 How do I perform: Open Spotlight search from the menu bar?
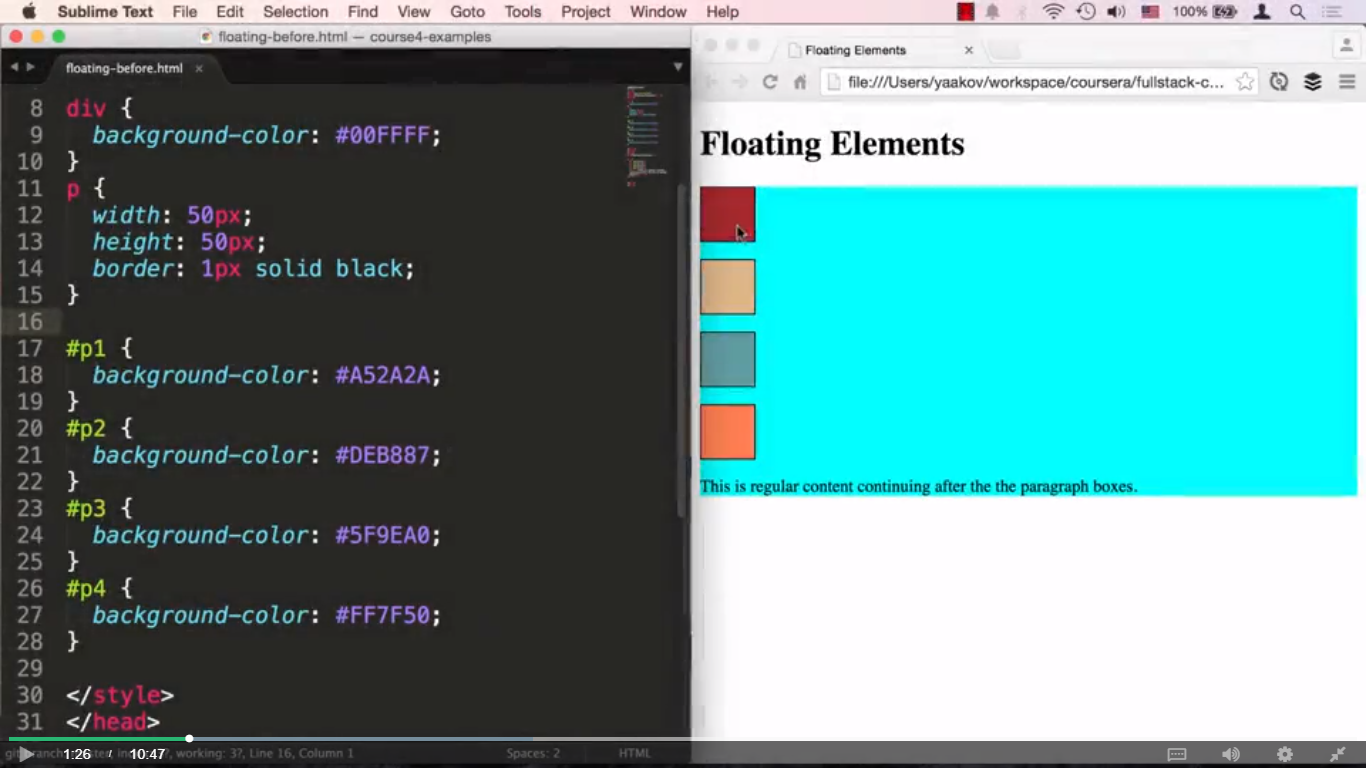(x=1297, y=12)
